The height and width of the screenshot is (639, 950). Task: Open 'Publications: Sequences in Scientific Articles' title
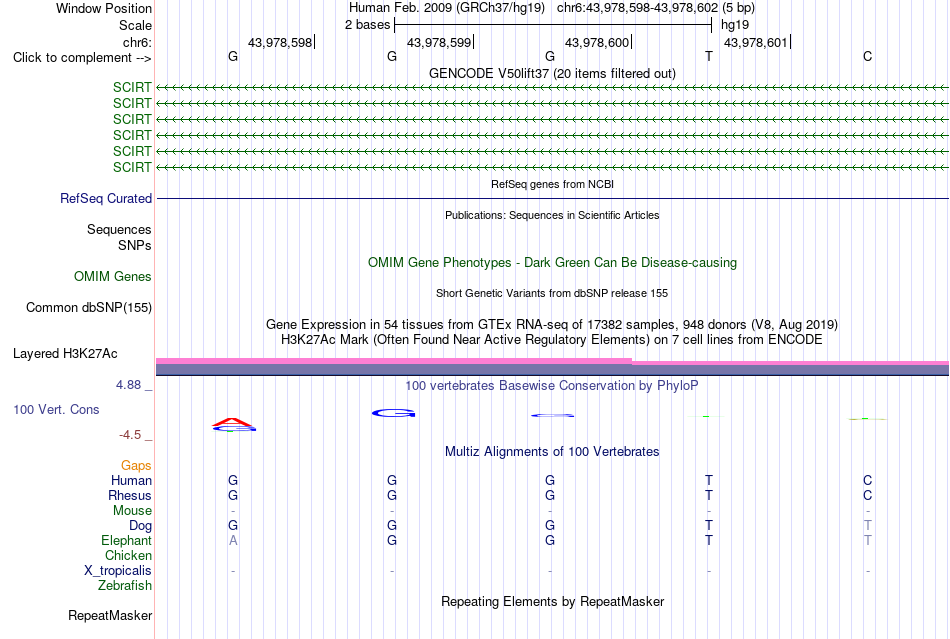pos(552,215)
